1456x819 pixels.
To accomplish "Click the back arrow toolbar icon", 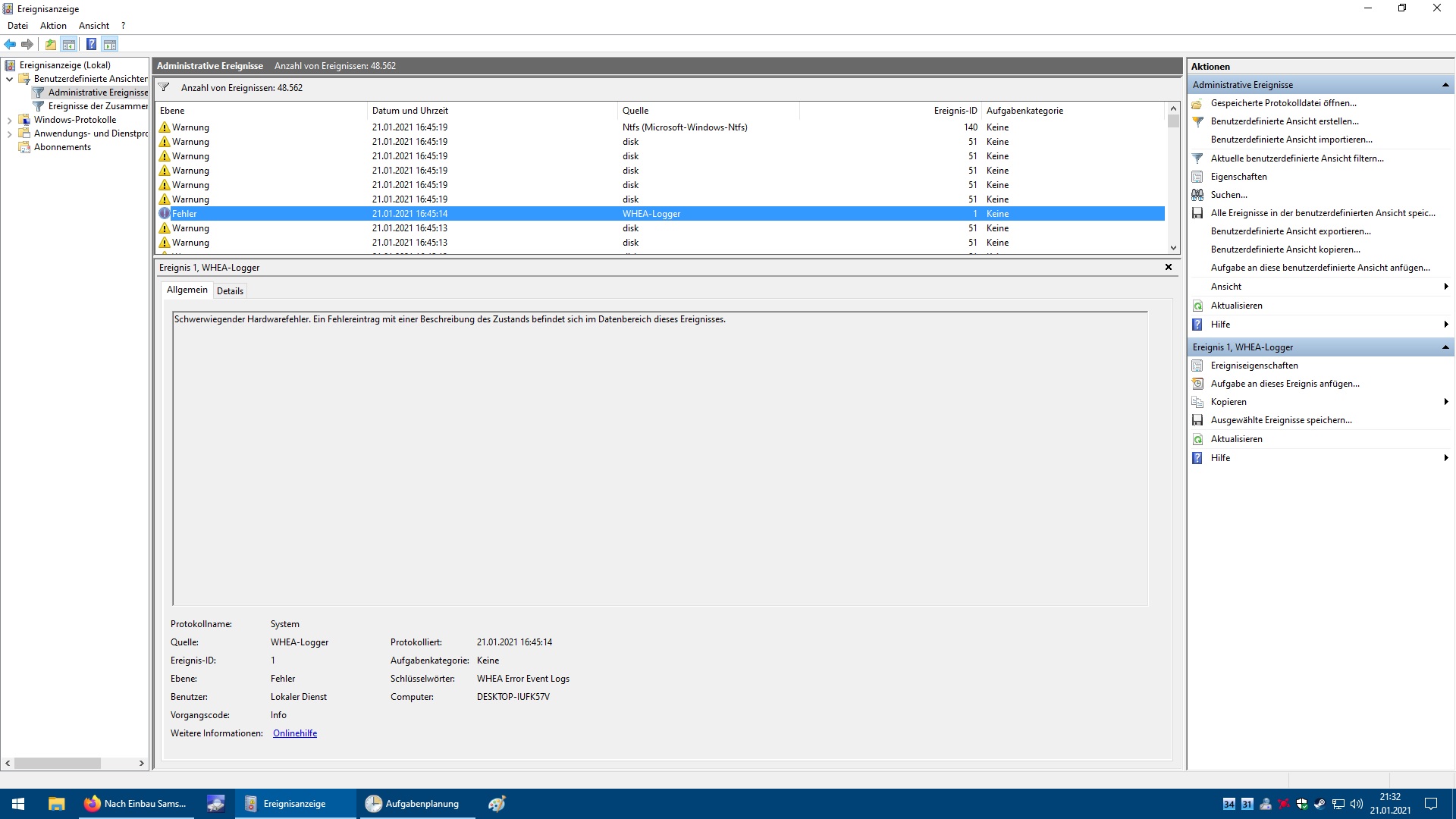I will 10,45.
